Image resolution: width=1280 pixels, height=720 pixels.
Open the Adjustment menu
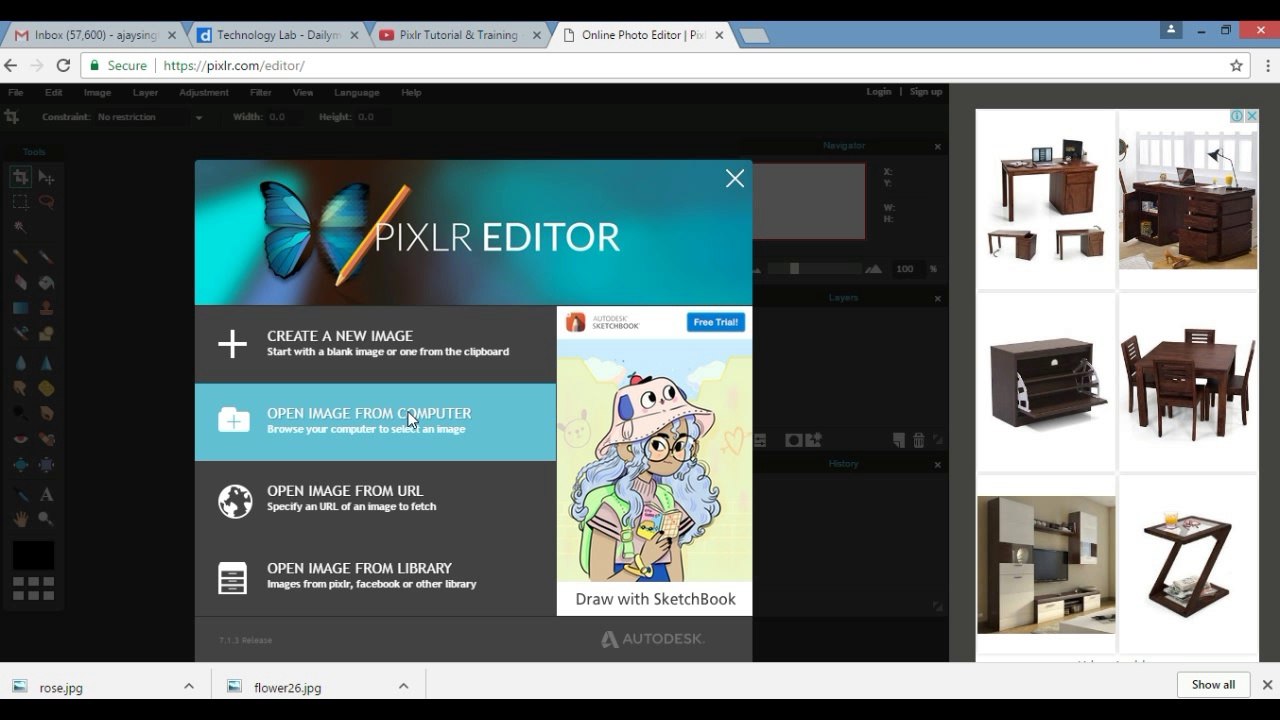pos(204,92)
